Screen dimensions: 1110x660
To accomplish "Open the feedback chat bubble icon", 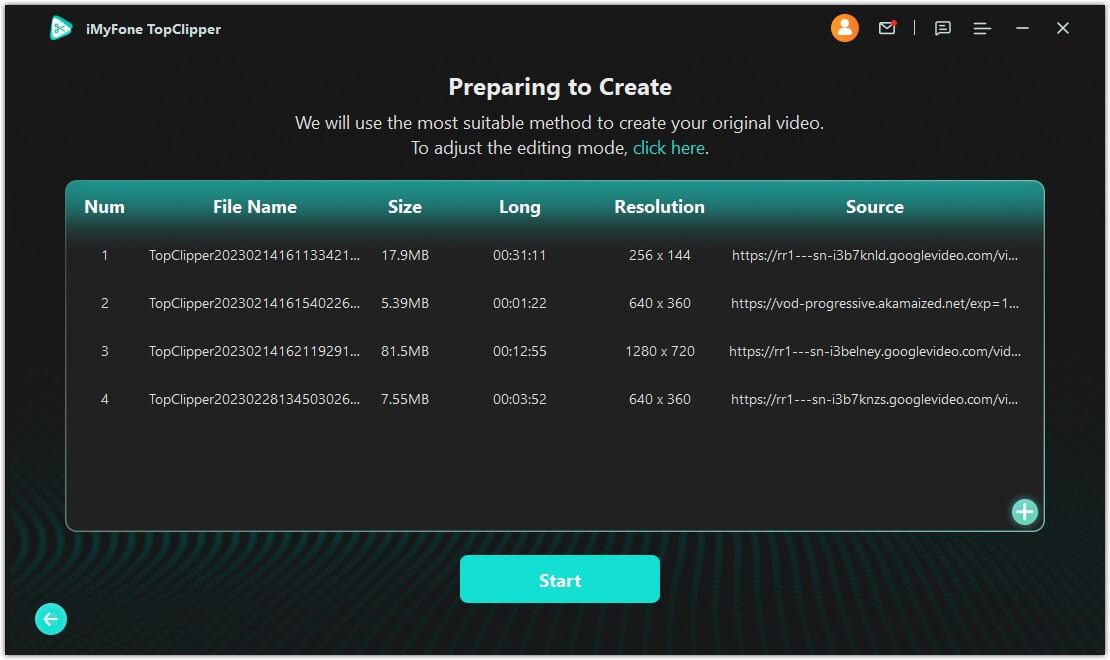I will [942, 29].
